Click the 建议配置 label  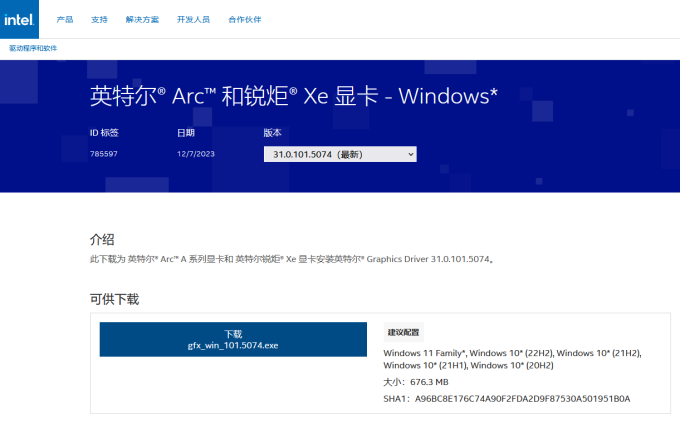click(x=403, y=333)
